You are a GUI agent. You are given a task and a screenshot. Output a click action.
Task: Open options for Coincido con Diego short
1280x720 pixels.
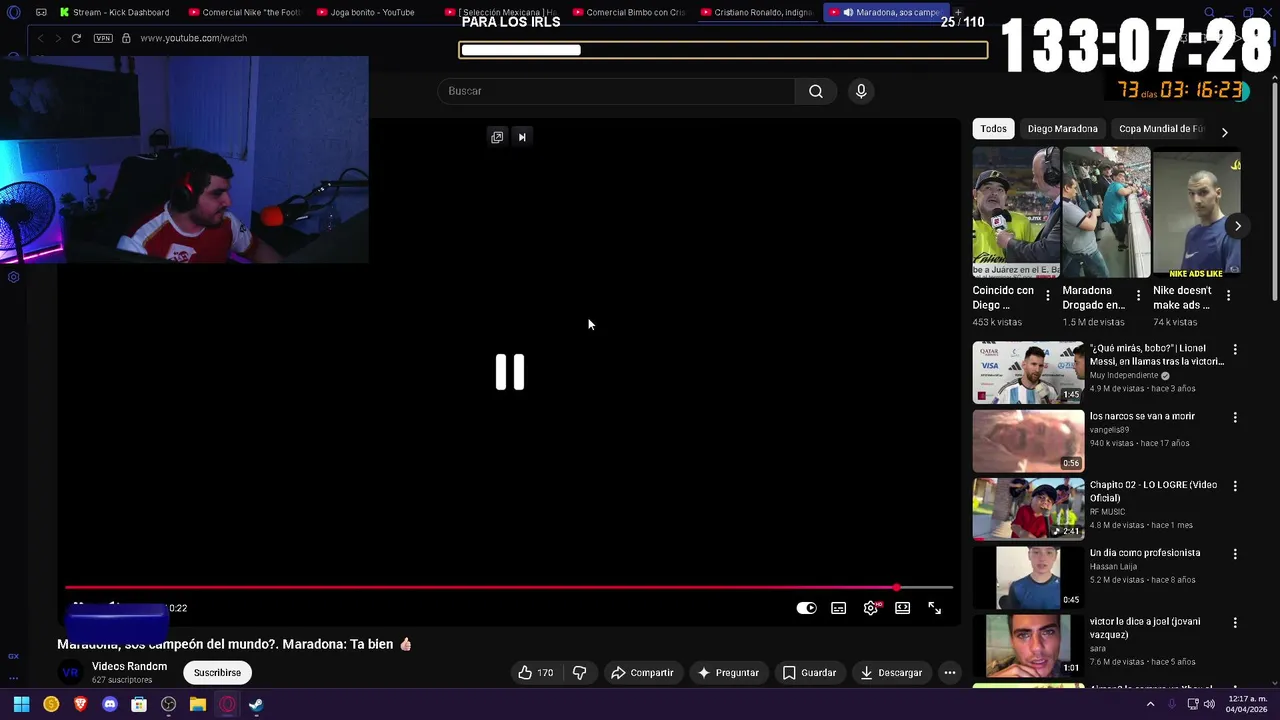click(1047, 296)
